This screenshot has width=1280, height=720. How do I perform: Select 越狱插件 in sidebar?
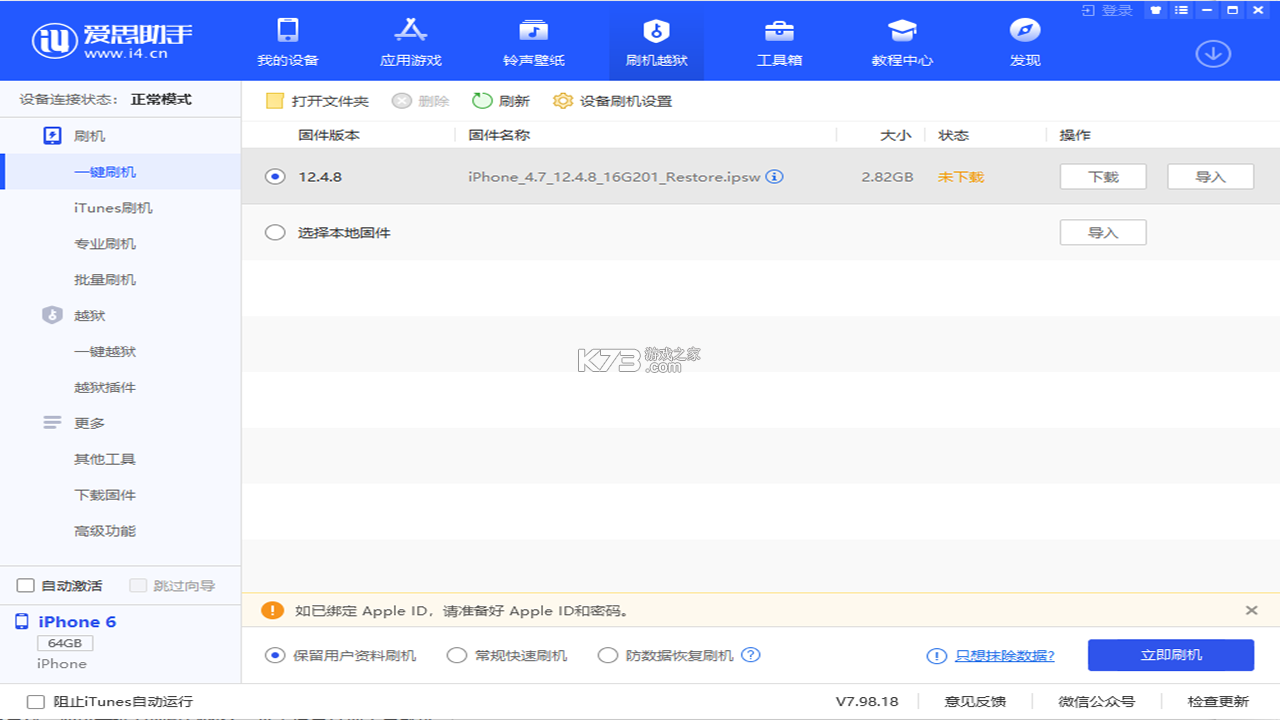[x=105, y=387]
